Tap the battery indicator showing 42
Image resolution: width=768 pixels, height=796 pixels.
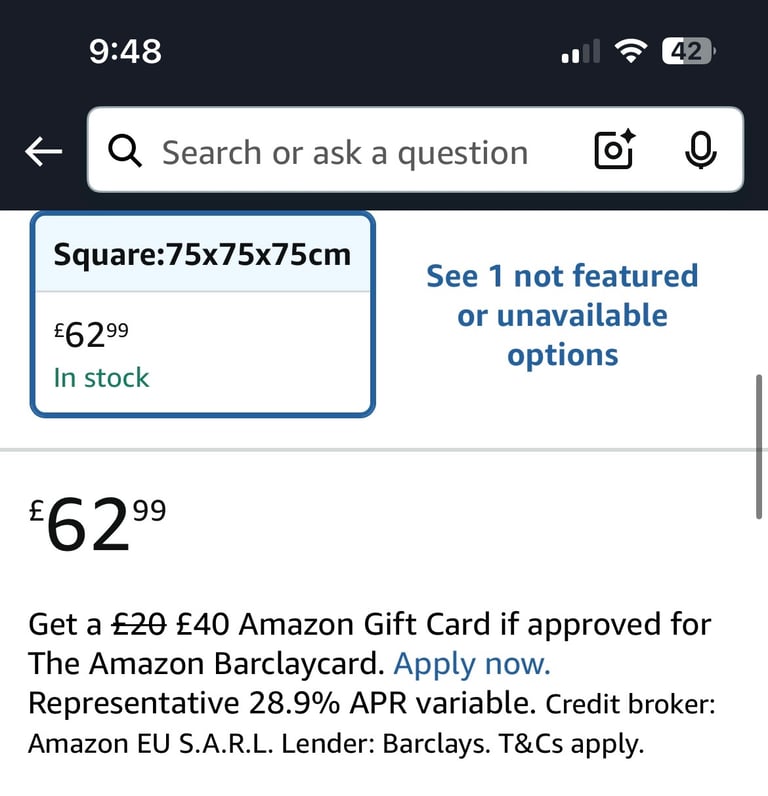(x=689, y=51)
